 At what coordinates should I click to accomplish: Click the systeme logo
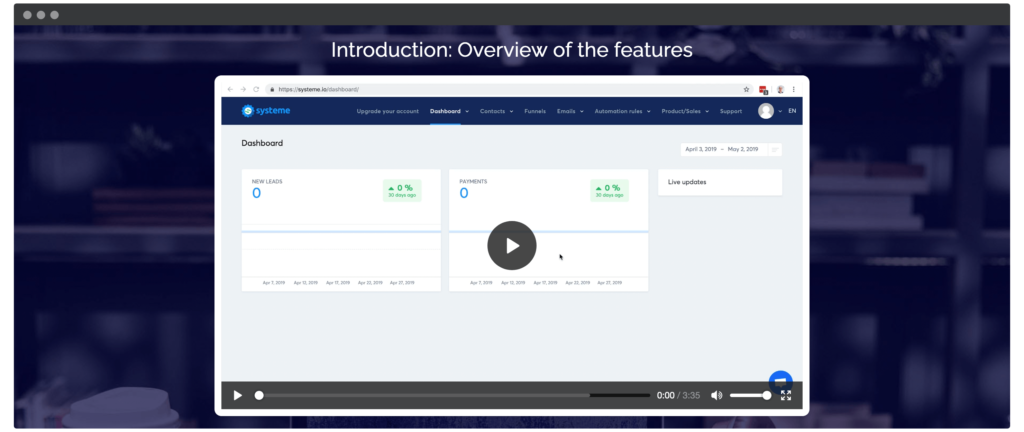click(x=263, y=111)
